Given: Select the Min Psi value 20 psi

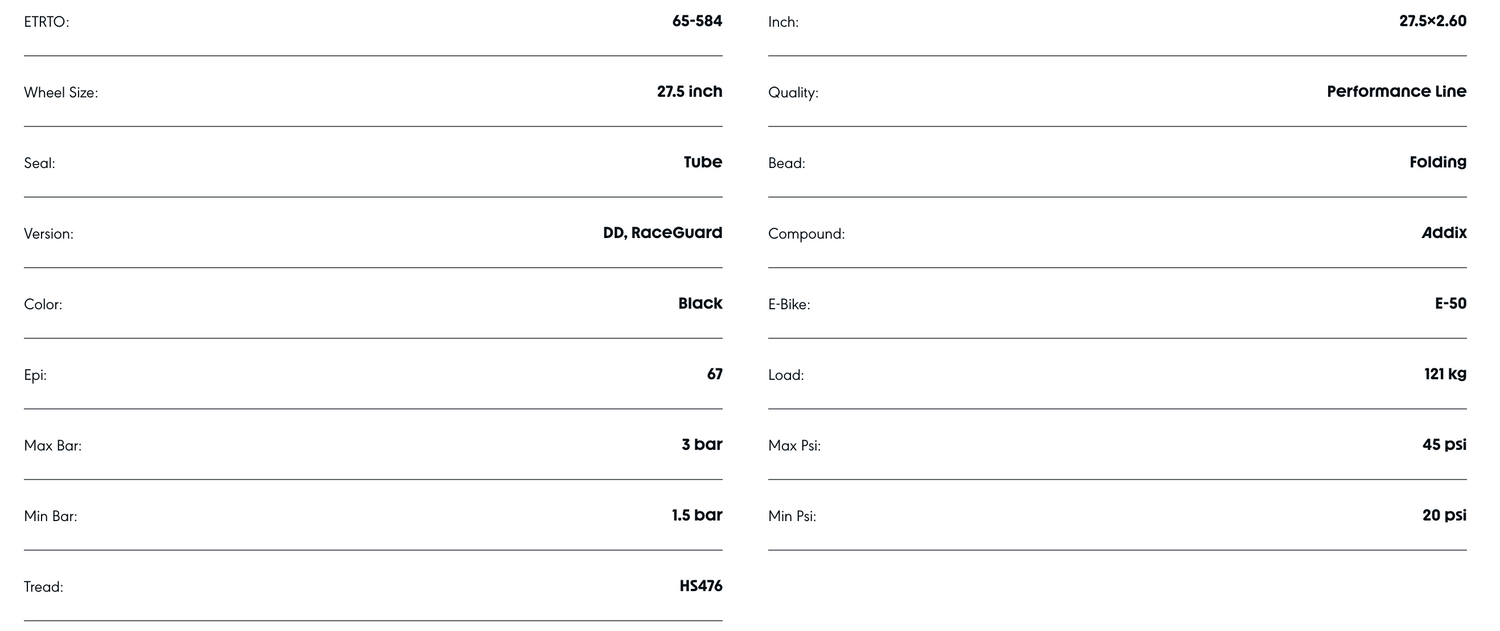Looking at the screenshot, I should (x=1444, y=515).
